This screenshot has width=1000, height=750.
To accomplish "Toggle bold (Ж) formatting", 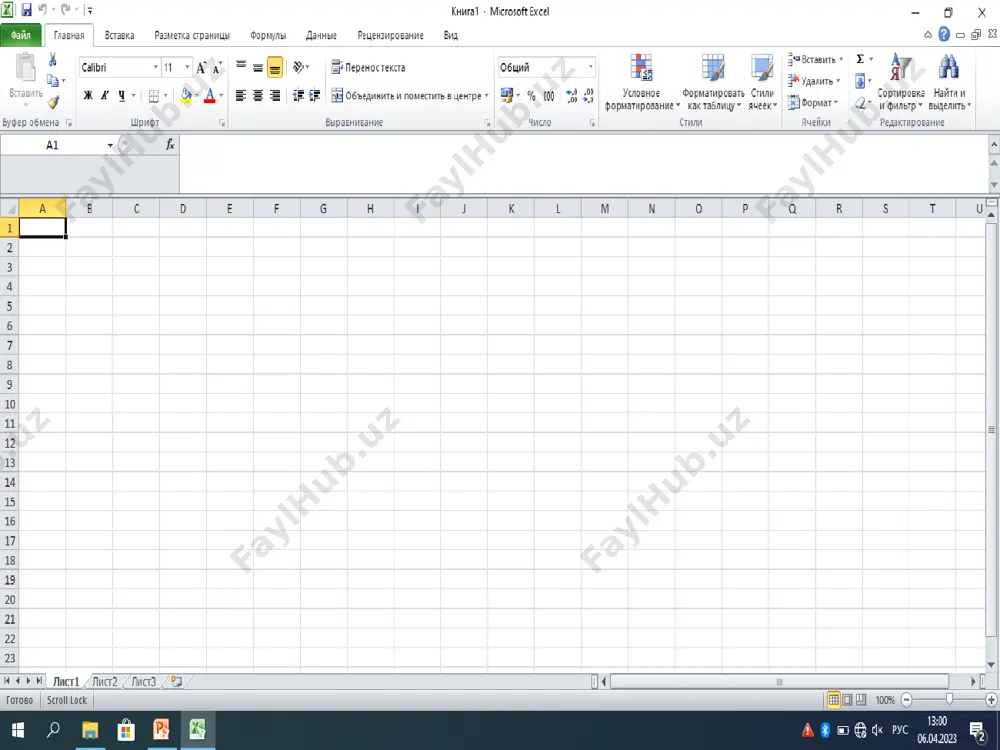I will click(x=88, y=96).
